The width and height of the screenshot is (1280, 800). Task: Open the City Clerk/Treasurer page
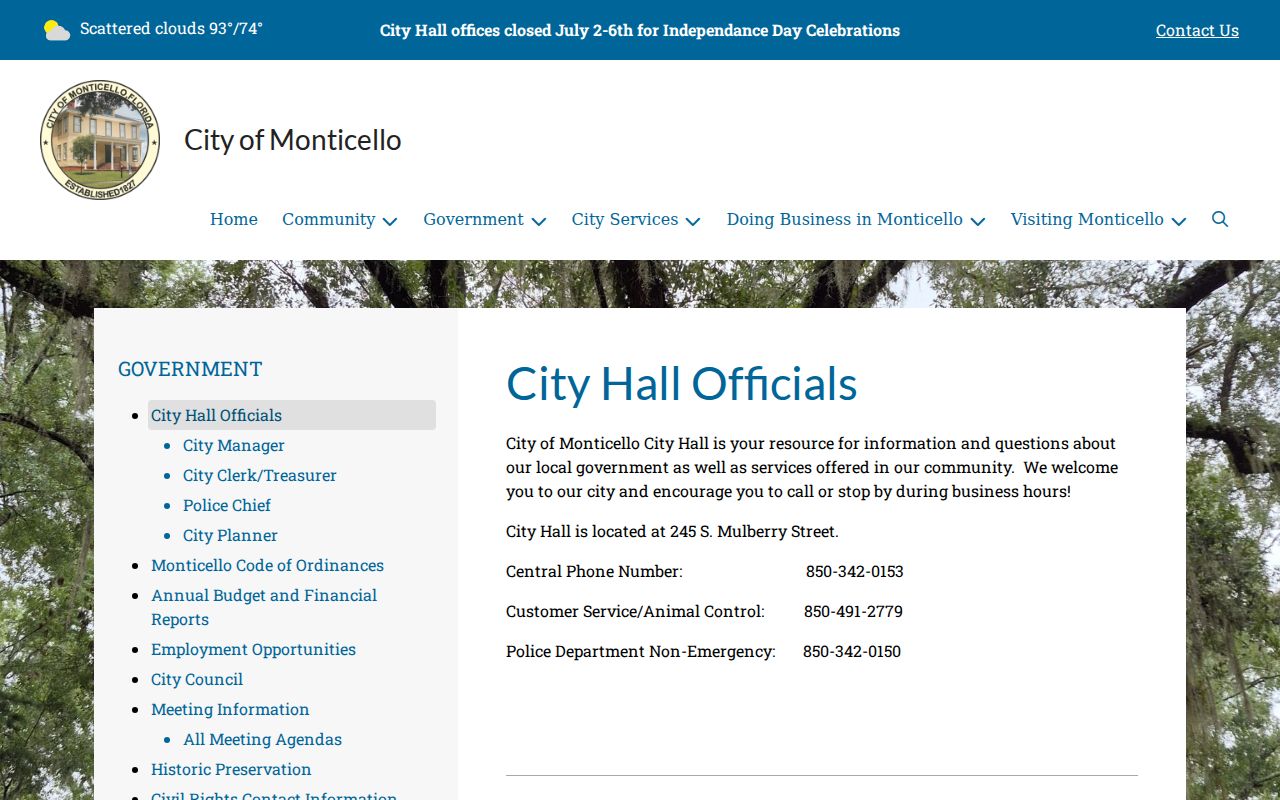click(260, 475)
